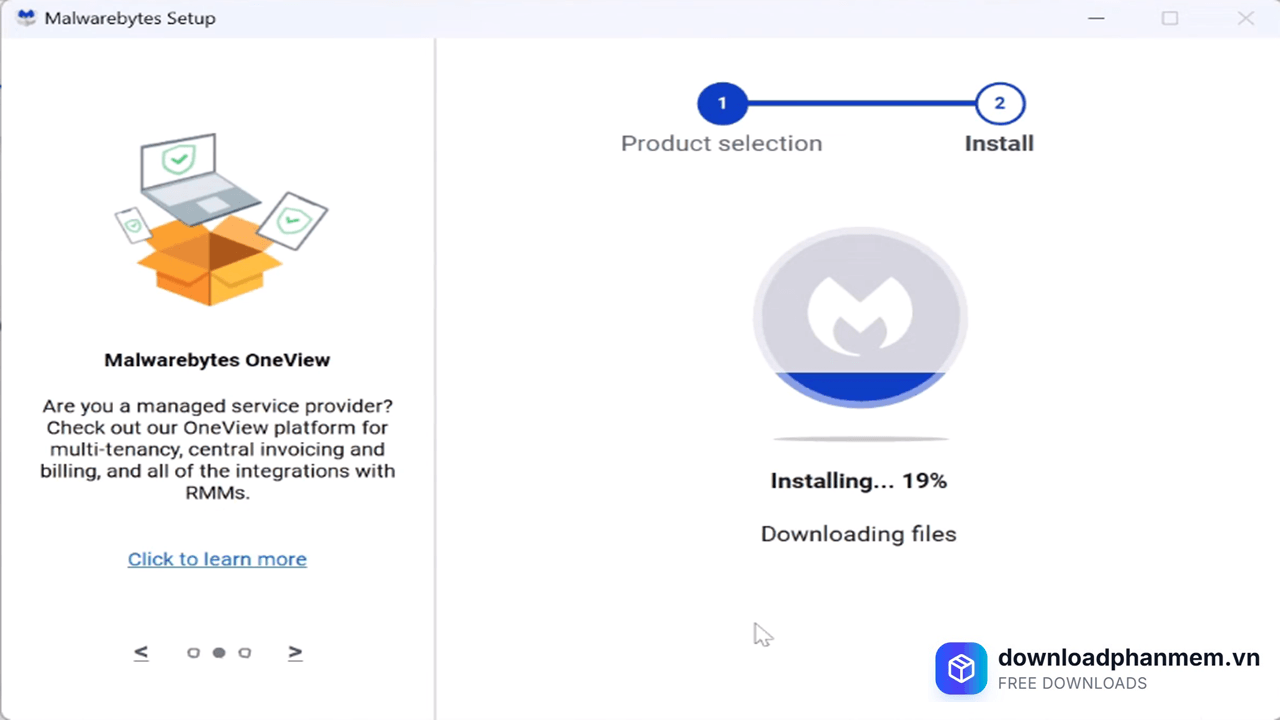Click the installation progress bar under the logo
The width and height of the screenshot is (1280, 720).
pyautogui.click(x=859, y=437)
